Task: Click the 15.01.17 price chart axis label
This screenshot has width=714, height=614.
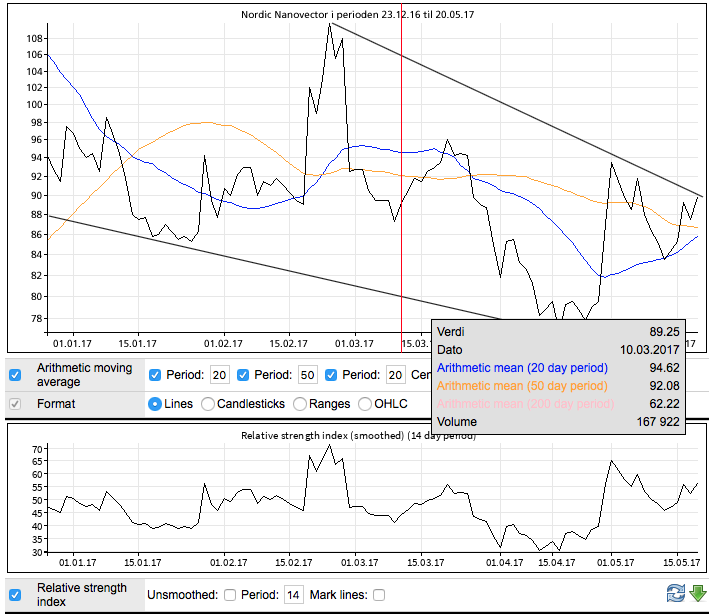Action: point(138,343)
